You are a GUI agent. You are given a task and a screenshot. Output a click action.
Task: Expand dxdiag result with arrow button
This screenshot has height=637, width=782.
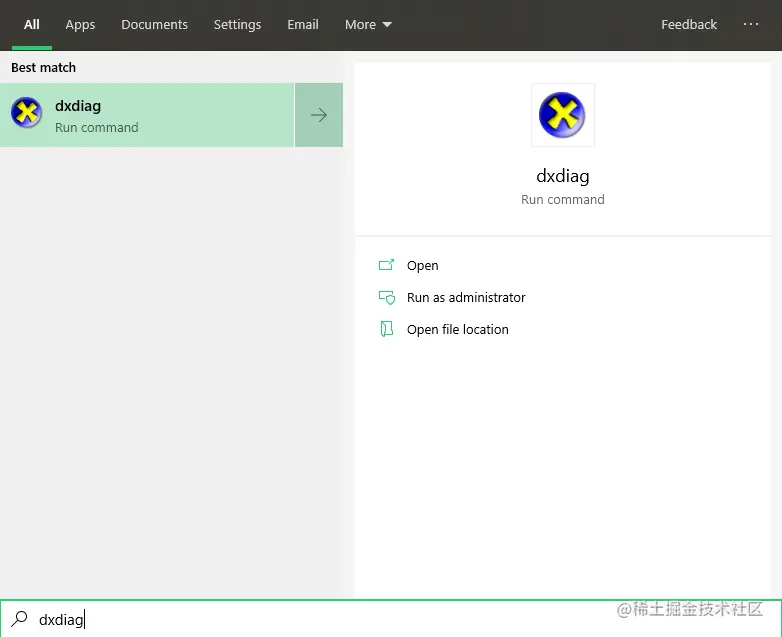[x=319, y=115]
